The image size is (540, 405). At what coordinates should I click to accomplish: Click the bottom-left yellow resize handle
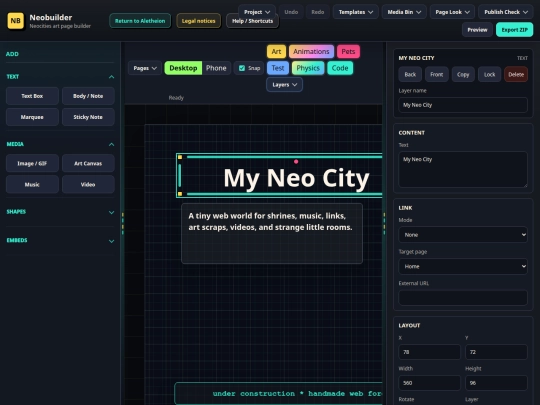pos(180,194)
